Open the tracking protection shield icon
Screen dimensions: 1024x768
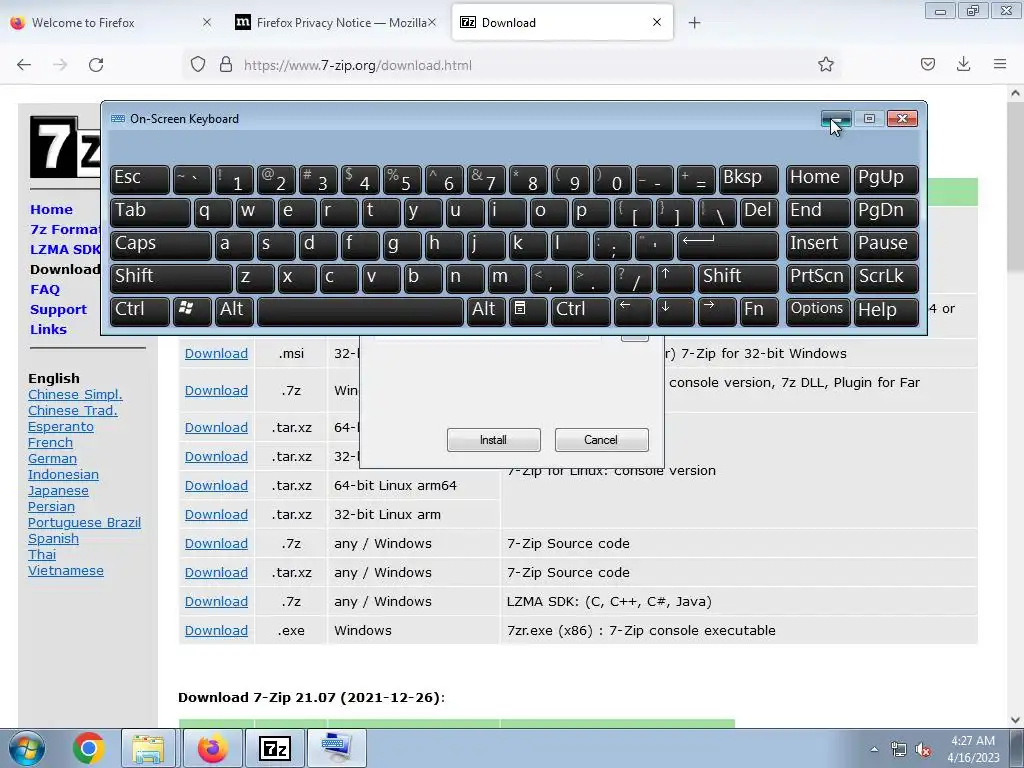pos(198,65)
